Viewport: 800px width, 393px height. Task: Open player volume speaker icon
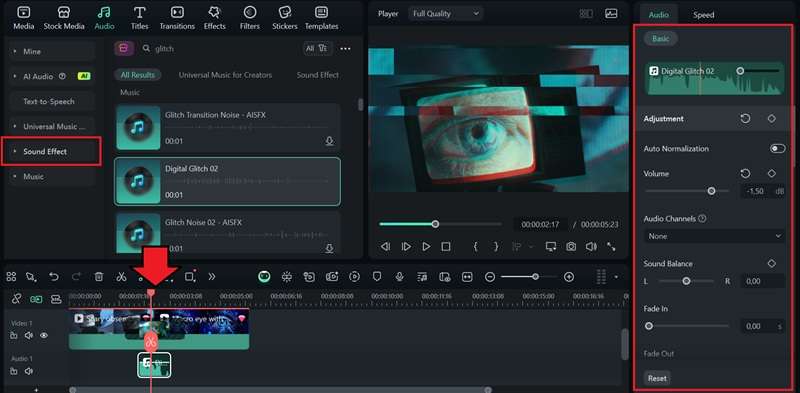coord(591,247)
